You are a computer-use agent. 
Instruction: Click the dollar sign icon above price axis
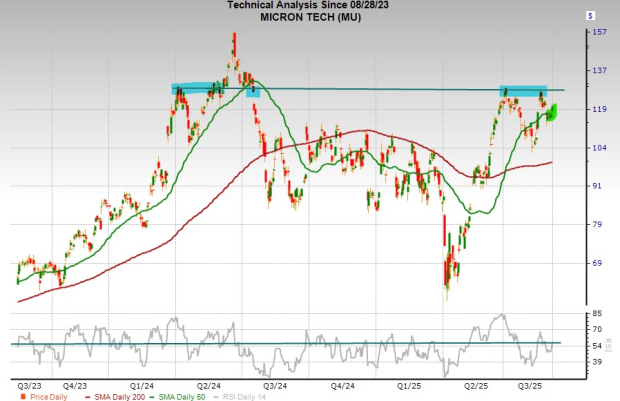[590, 16]
